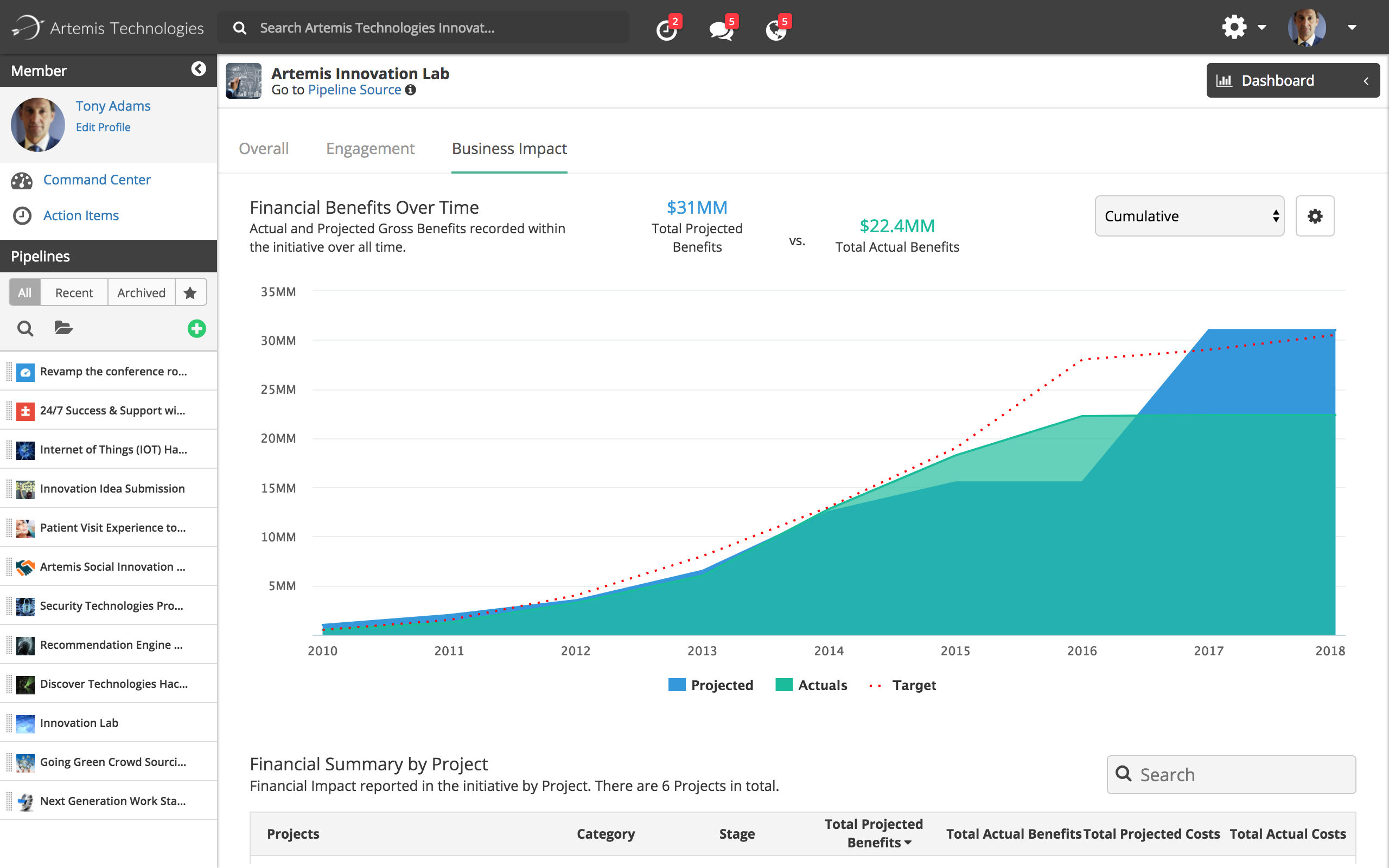Open the globe activity notification icon
The width and height of the screenshot is (1389, 868).
776,29
